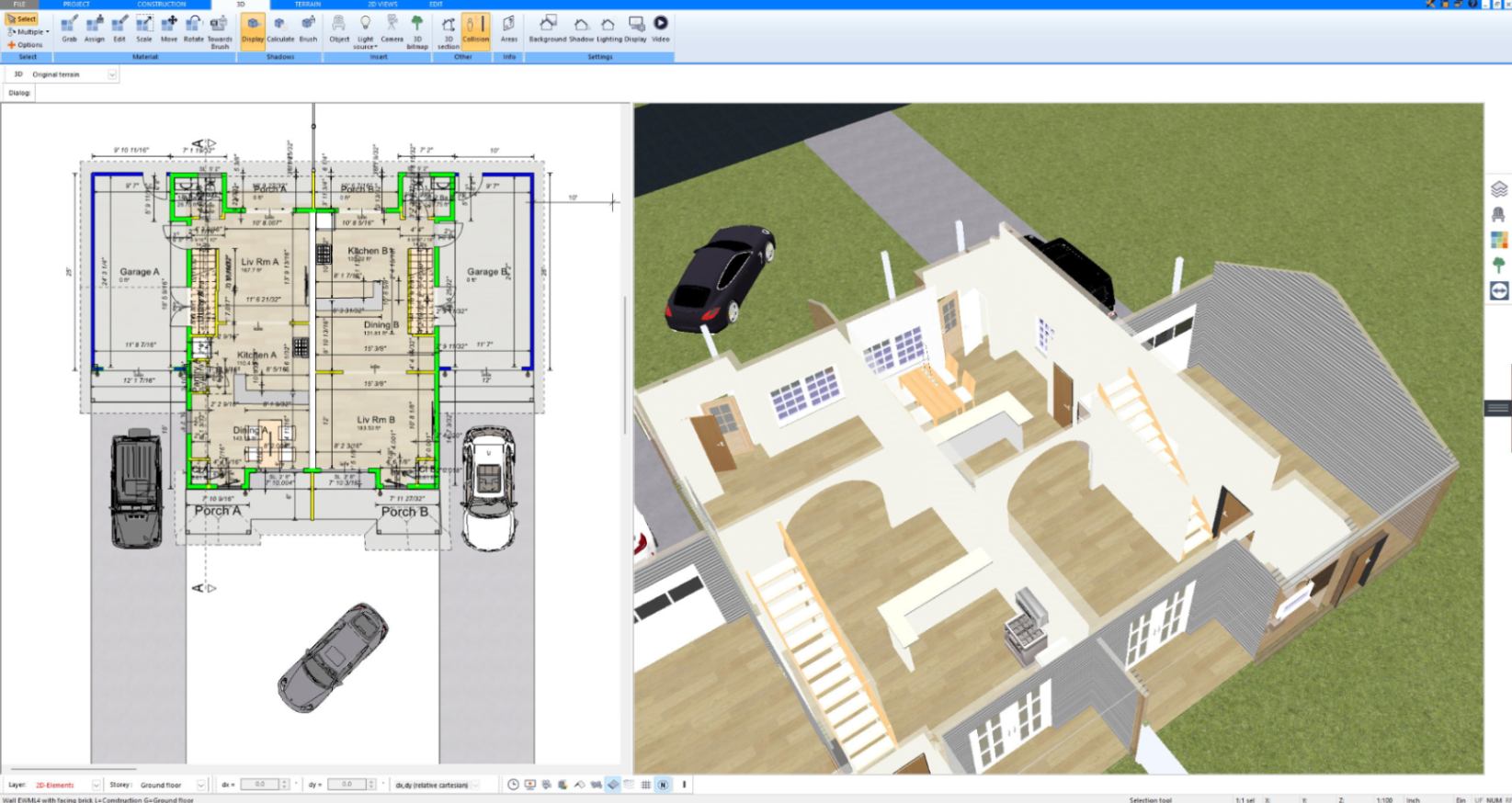Open the help icon in title bar
Screen dimensions: 1512x803
click(1472, 4)
